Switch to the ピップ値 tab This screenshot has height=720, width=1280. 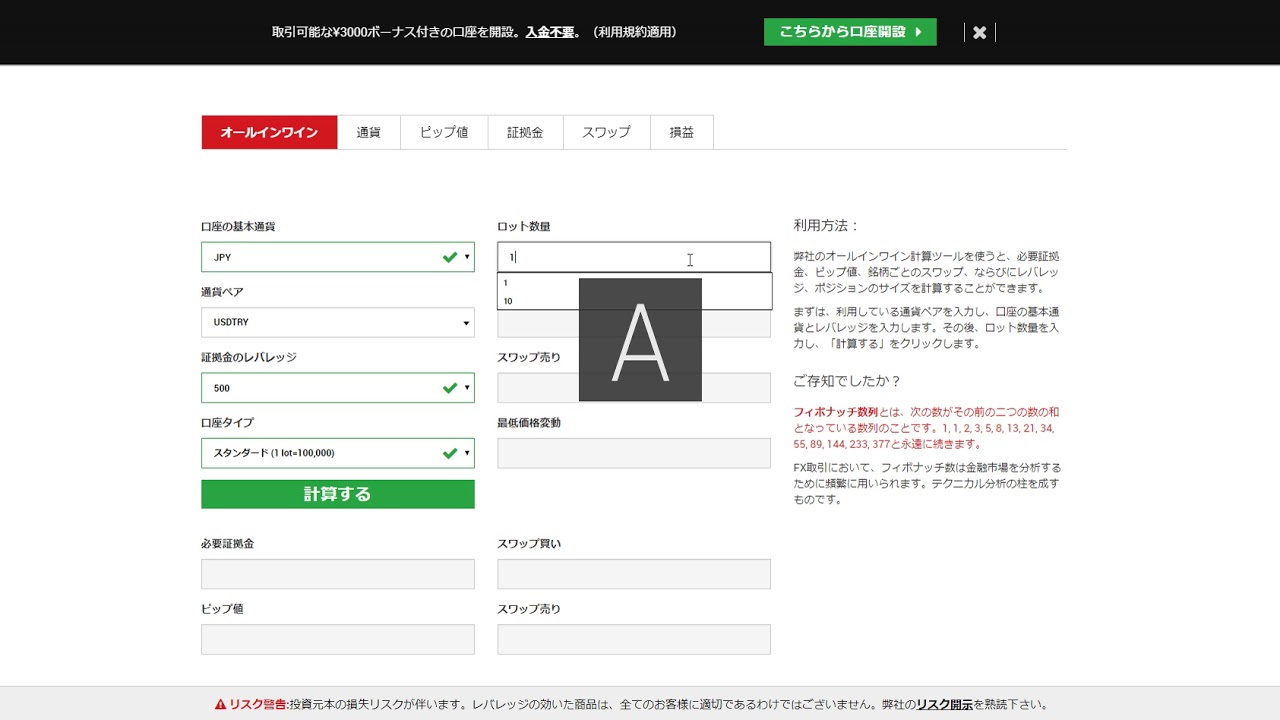(444, 132)
